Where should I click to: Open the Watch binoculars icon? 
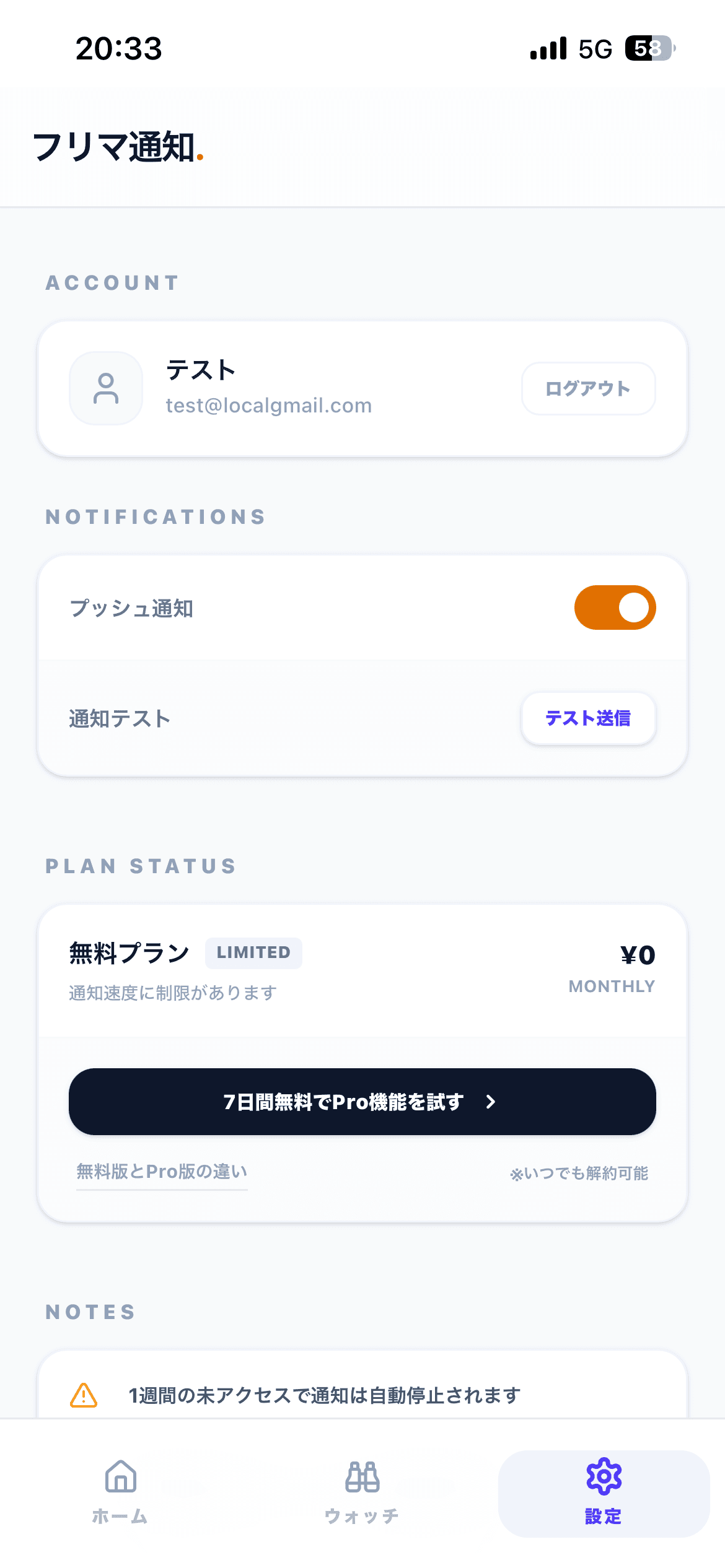click(x=362, y=1477)
